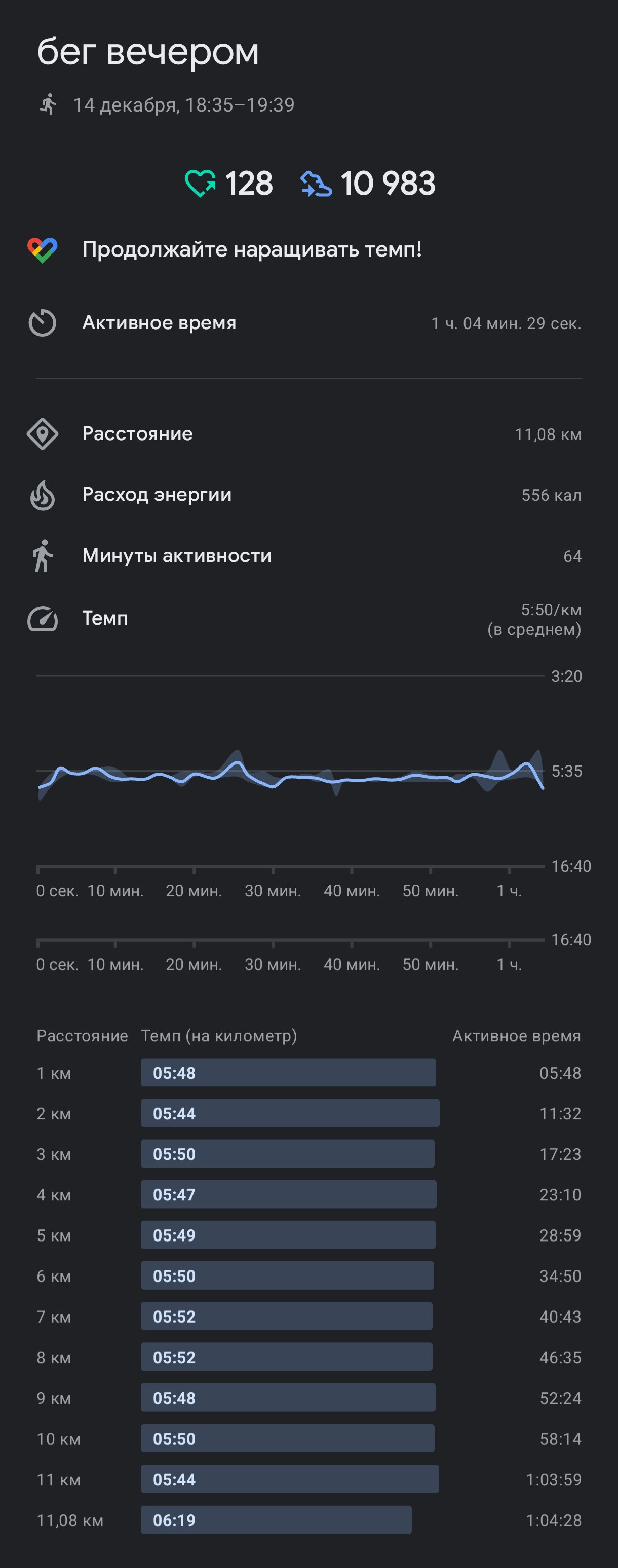618x1568 pixels.
Task: Tap the Расстояние location pin icon
Action: (x=43, y=434)
